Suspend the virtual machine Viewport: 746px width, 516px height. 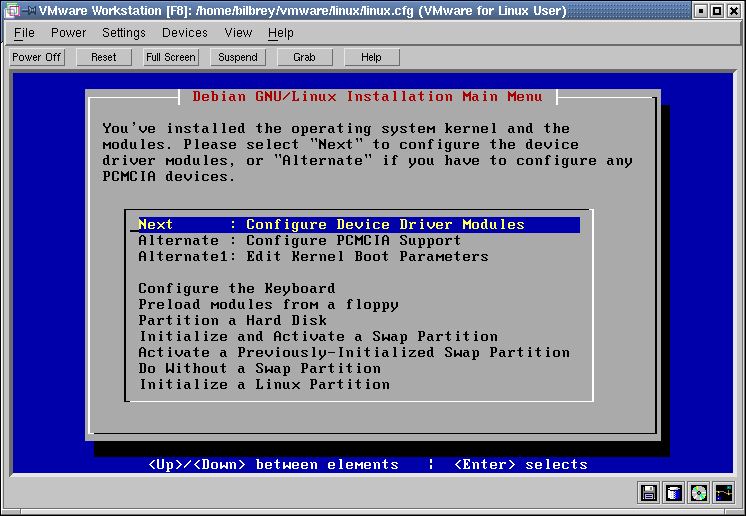coord(238,57)
